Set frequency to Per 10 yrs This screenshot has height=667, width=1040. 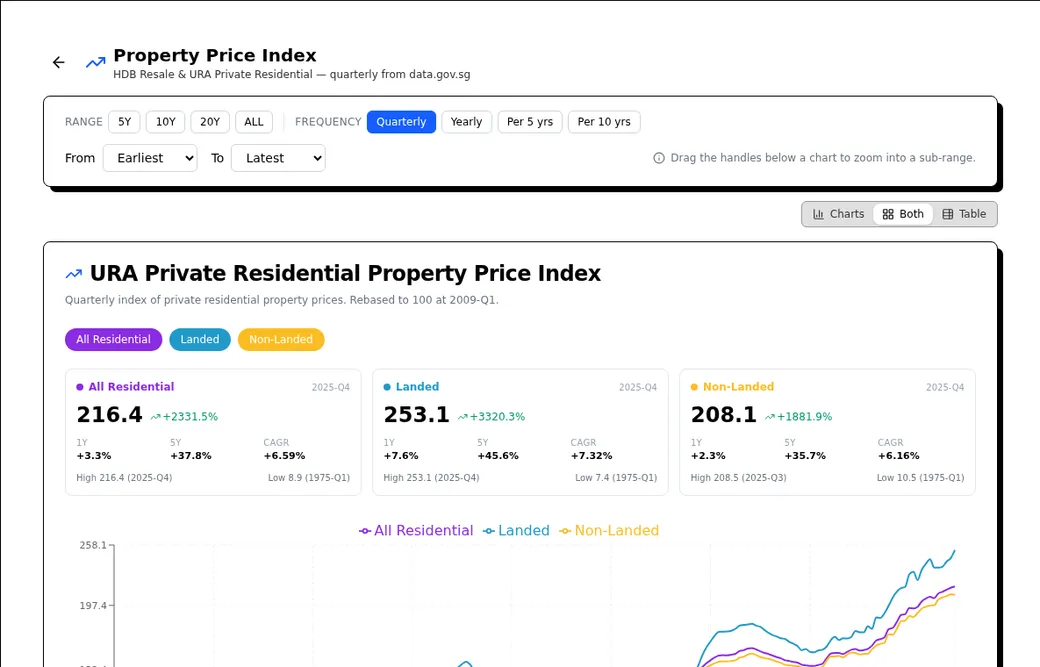(604, 122)
